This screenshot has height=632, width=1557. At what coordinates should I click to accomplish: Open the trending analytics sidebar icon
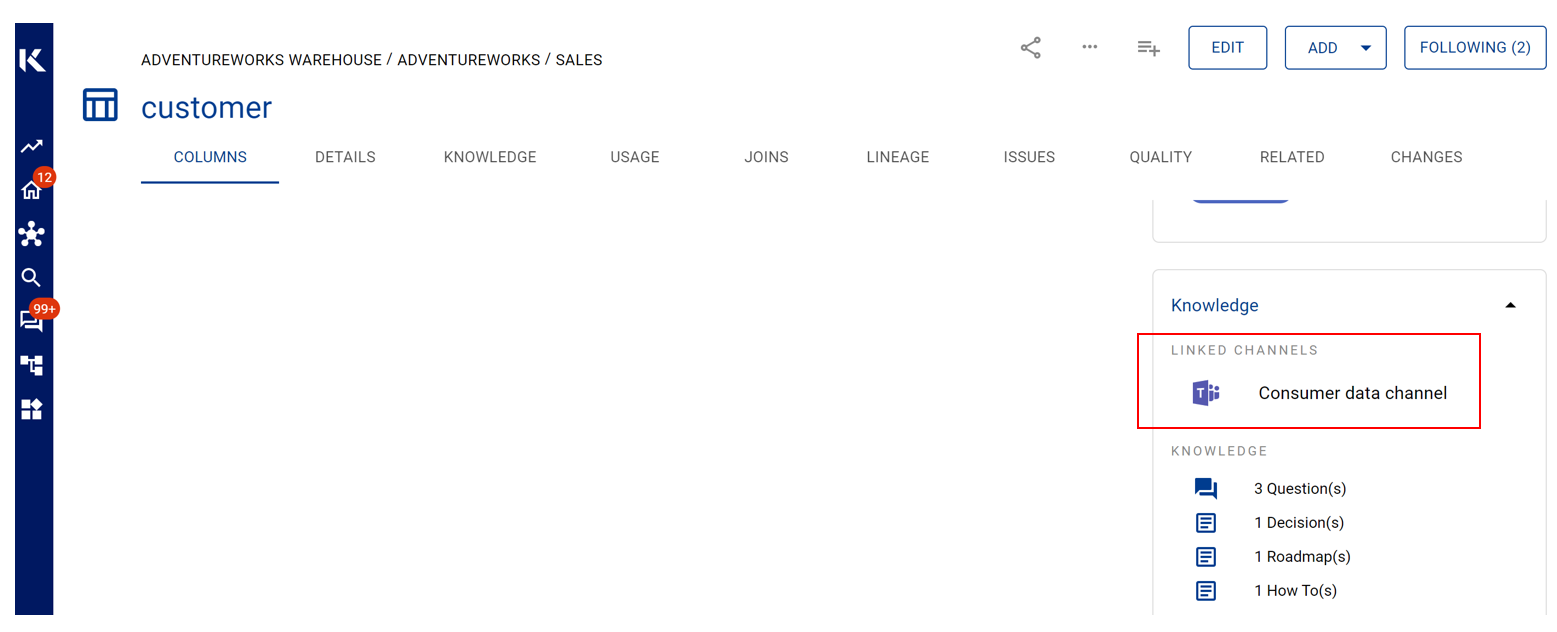pos(32,147)
